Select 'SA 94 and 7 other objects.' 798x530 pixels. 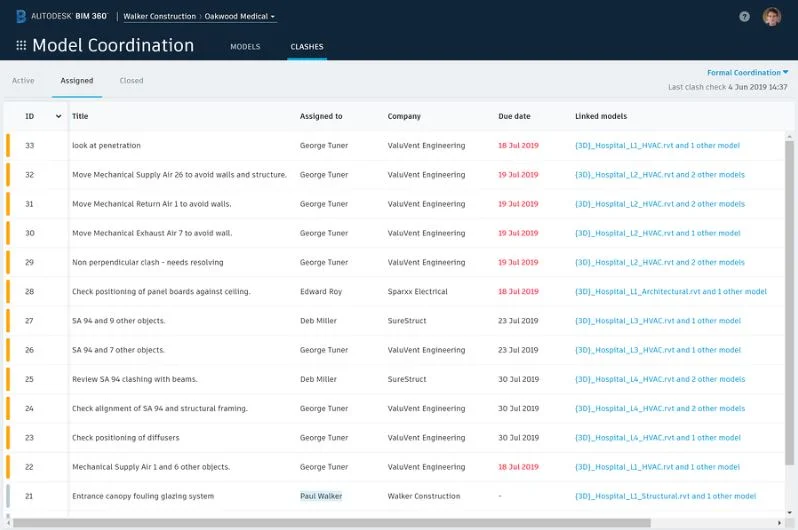point(118,350)
